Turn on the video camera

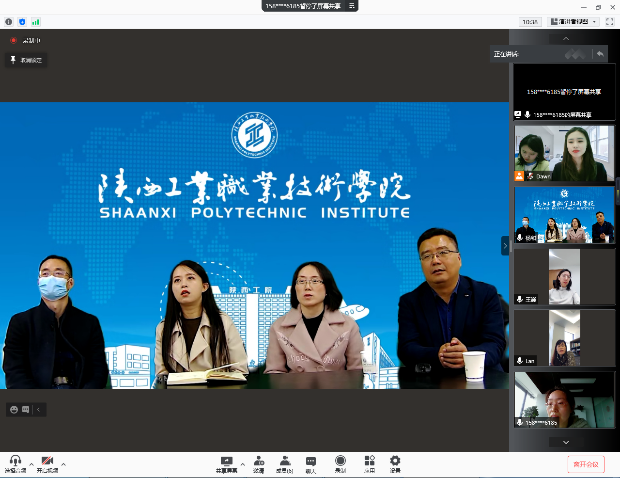tap(47, 460)
